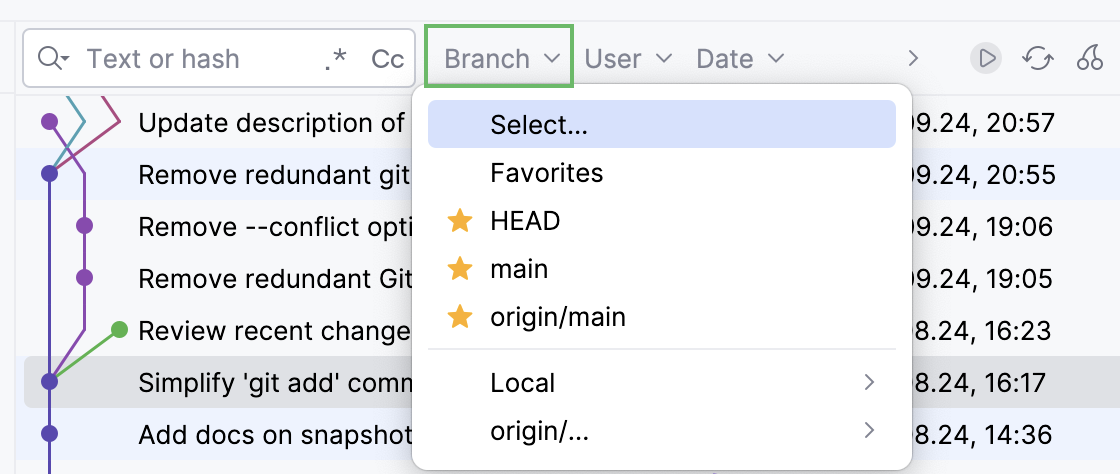1120x474 pixels.
Task: Open the User filter dropdown
Action: [x=628, y=59]
